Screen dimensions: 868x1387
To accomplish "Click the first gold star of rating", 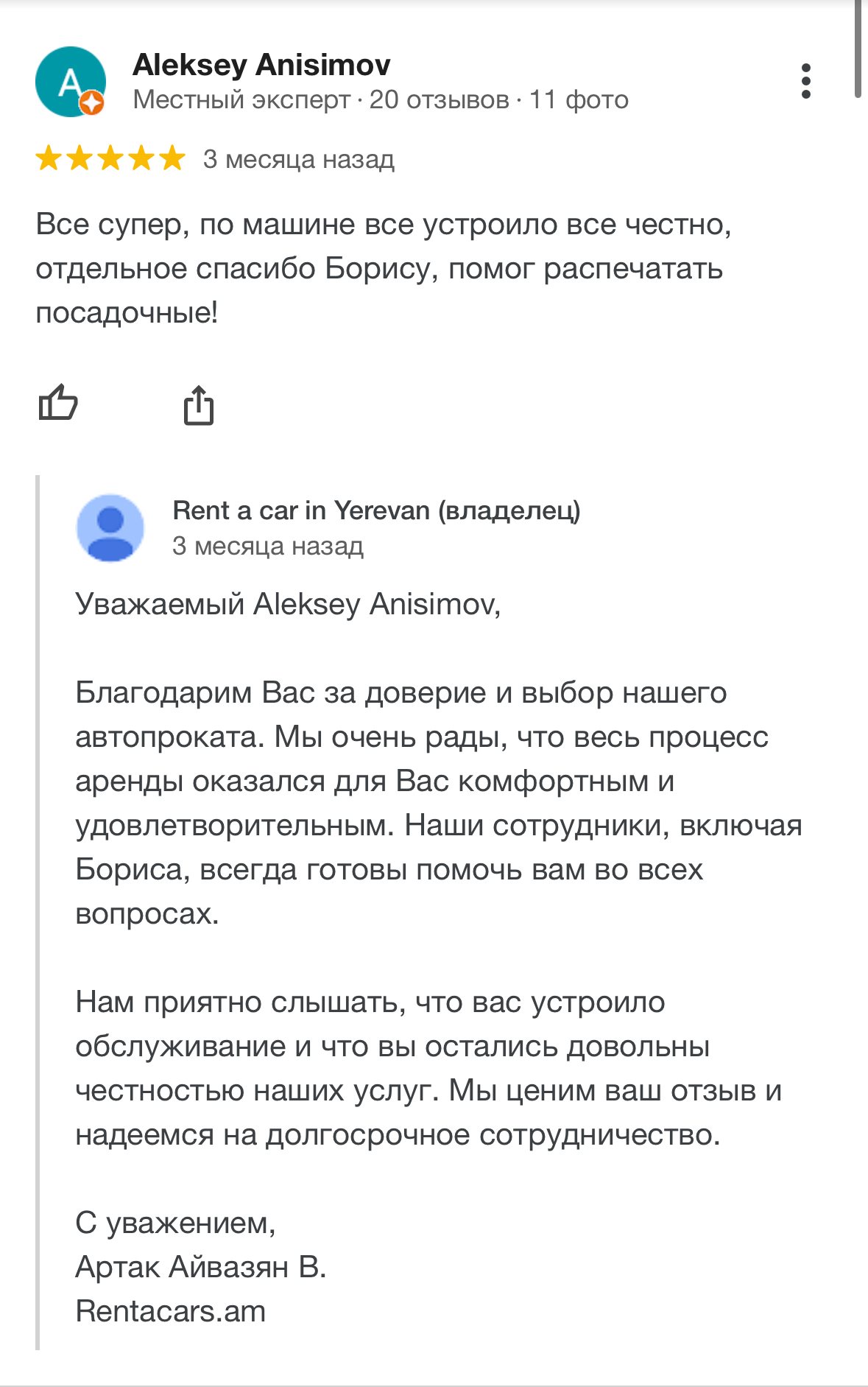I will 49,158.
